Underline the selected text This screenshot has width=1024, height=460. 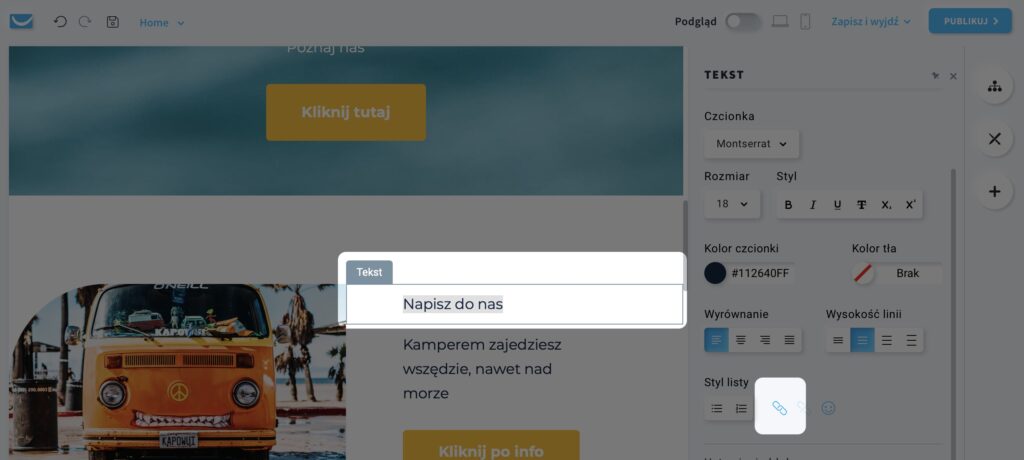(x=837, y=205)
